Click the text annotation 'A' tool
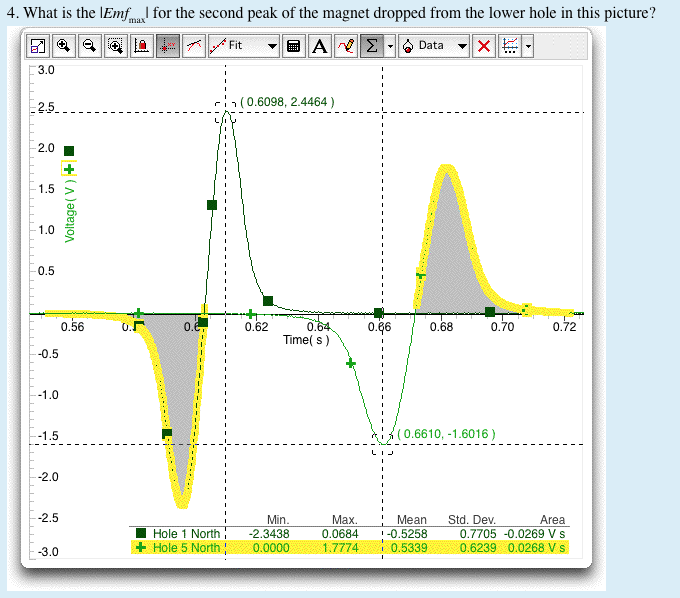The width and height of the screenshot is (680, 598). pyautogui.click(x=319, y=46)
